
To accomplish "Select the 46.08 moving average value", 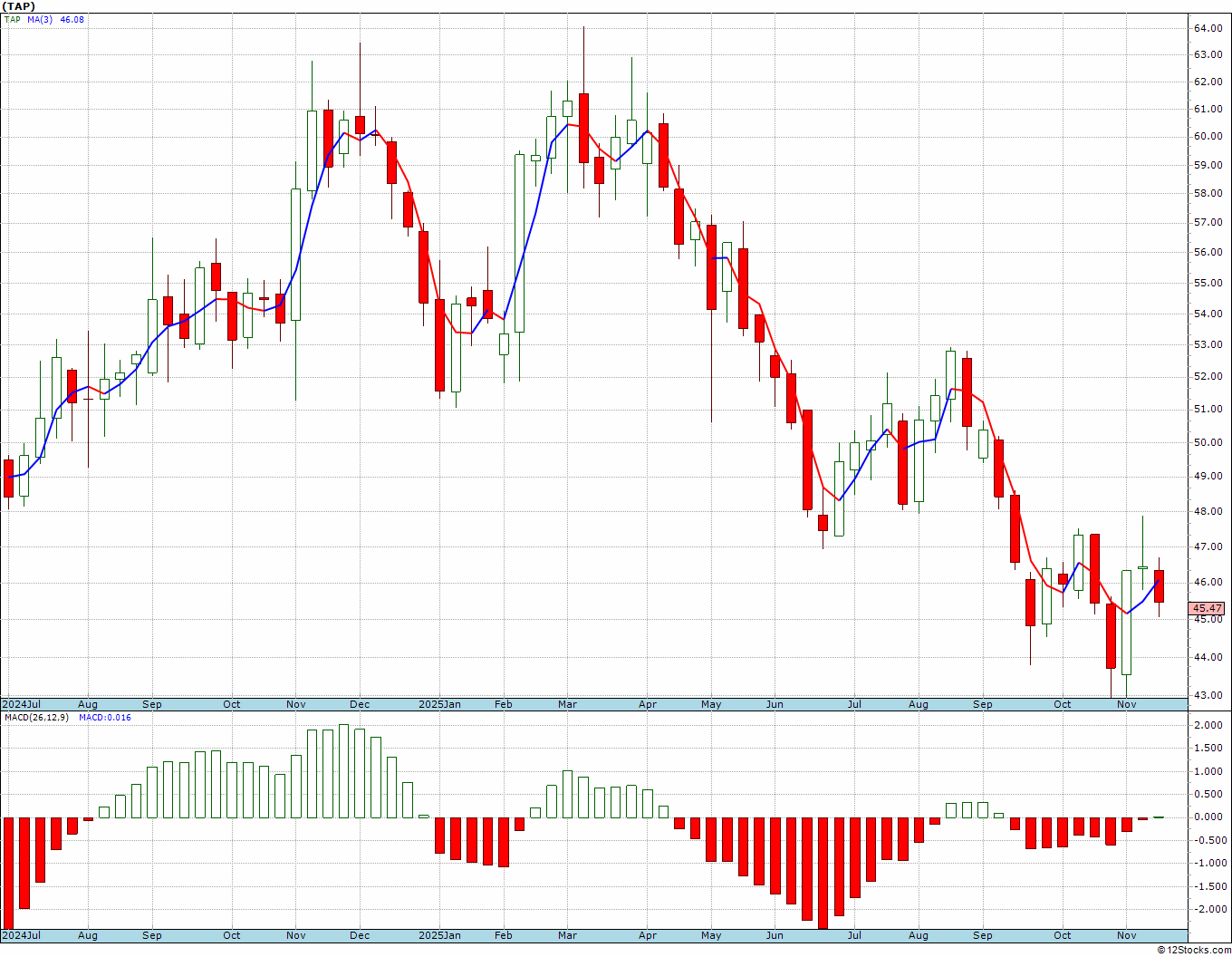I will click(x=72, y=19).
